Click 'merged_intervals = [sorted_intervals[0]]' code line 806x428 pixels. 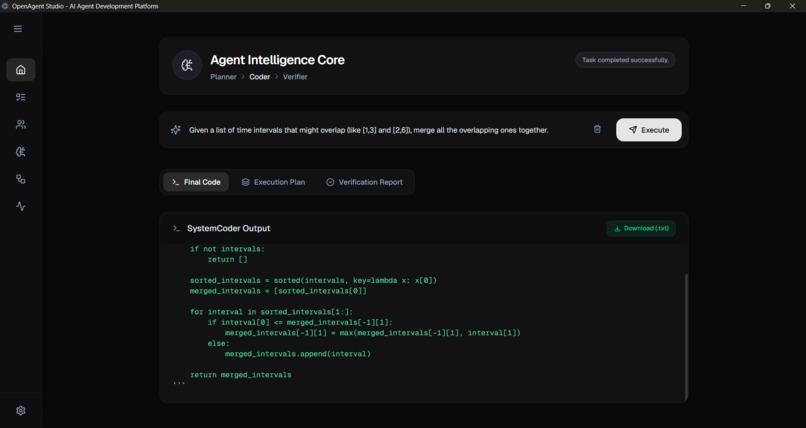pos(278,291)
